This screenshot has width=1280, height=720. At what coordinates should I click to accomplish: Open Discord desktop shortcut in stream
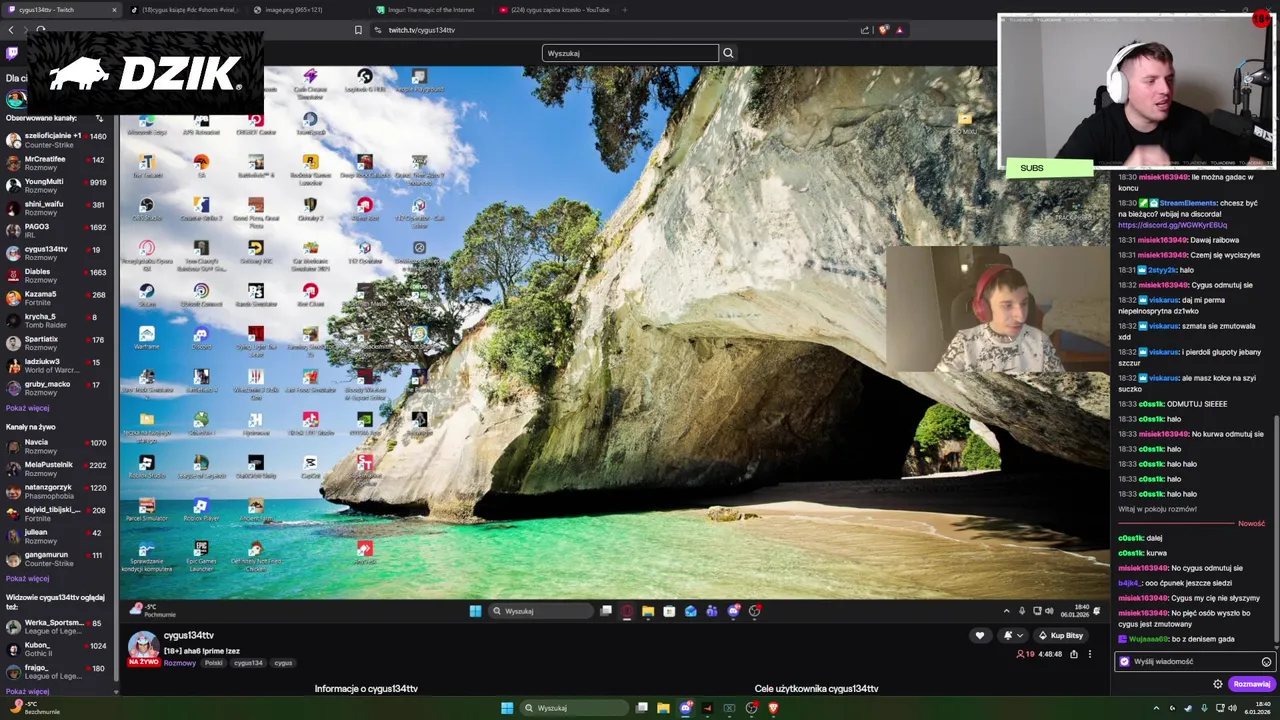[x=201, y=338]
